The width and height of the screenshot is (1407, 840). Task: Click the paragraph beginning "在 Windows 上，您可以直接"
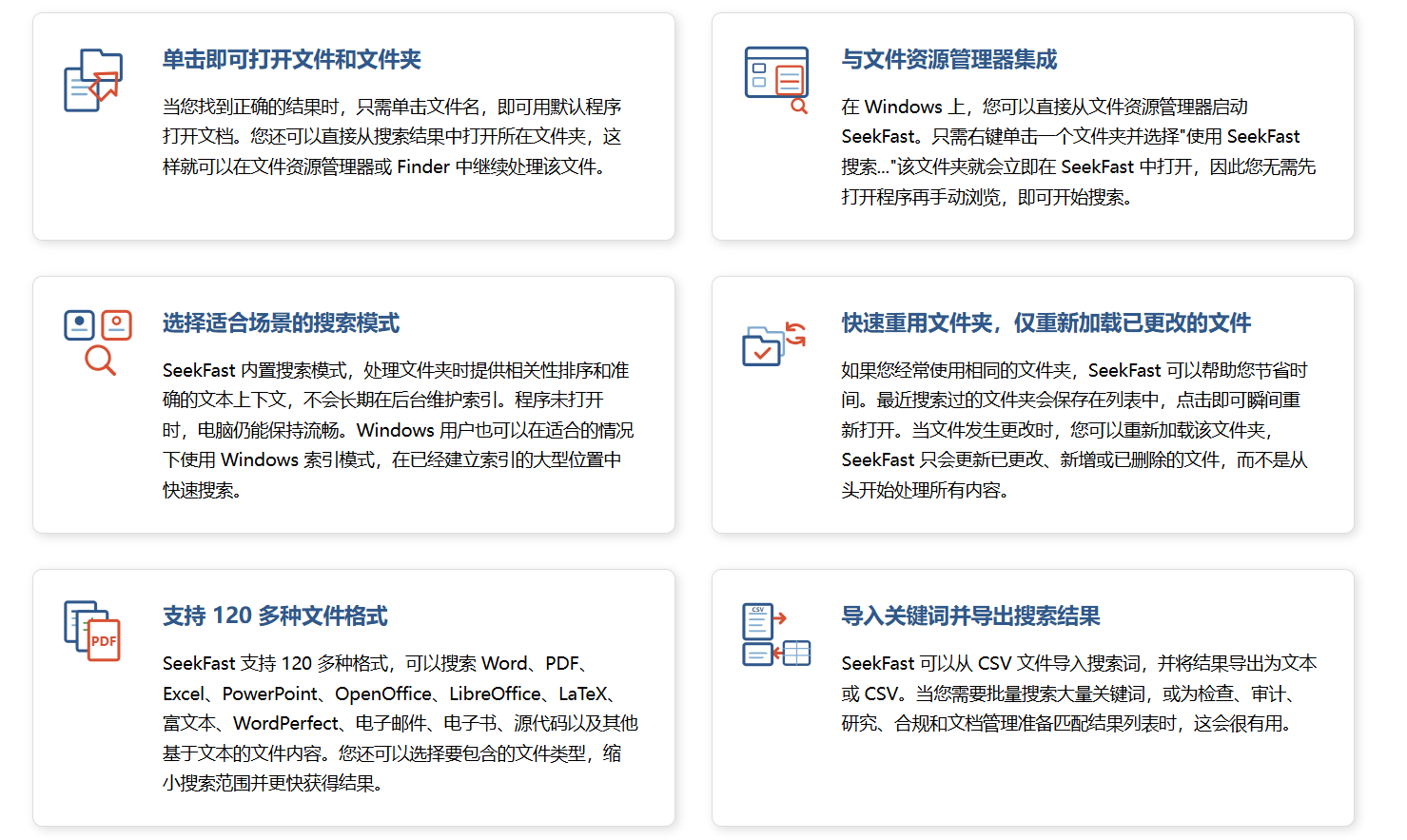click(x=1079, y=152)
